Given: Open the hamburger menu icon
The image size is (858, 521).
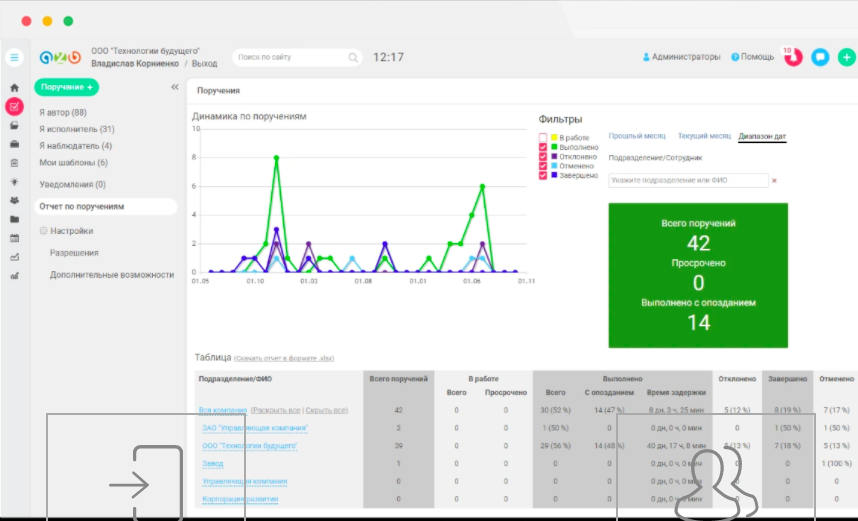Looking at the screenshot, I should pos(14,57).
